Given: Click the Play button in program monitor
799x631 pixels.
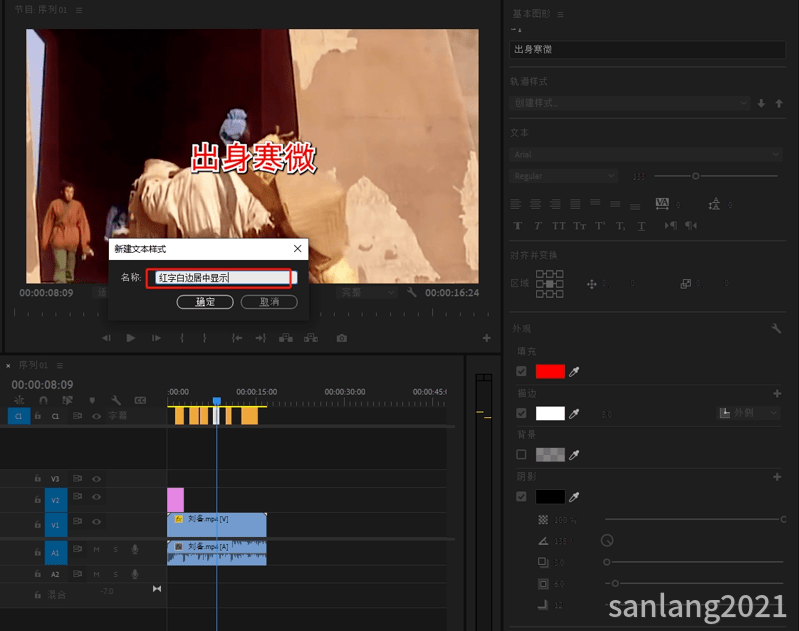Looking at the screenshot, I should pos(130,338).
